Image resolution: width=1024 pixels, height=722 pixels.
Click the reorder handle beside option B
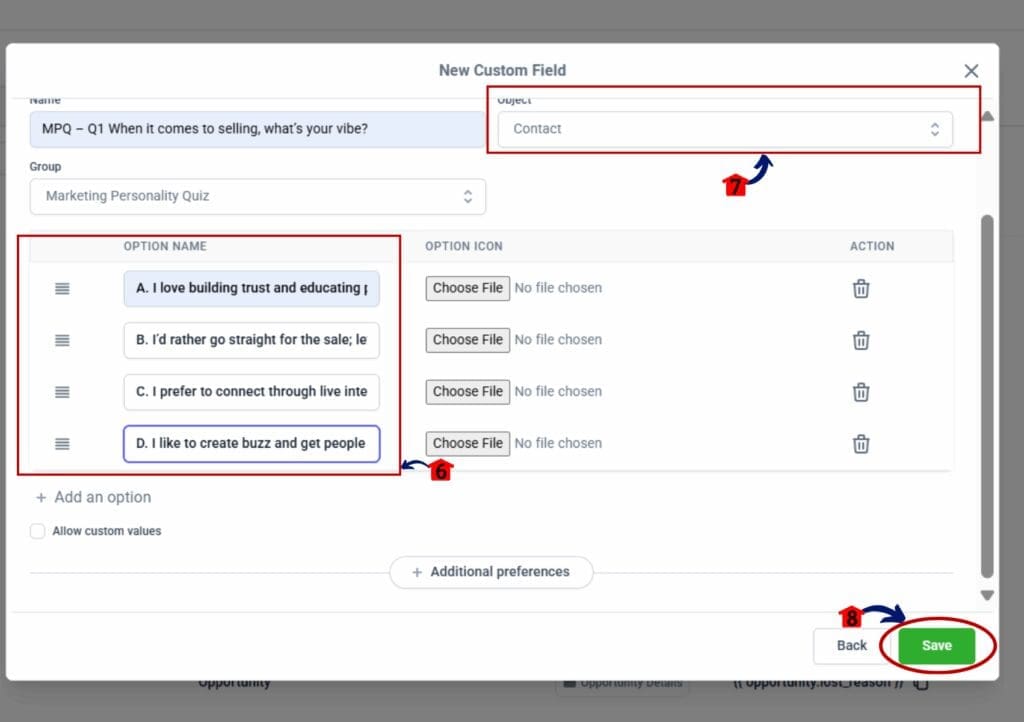pyautogui.click(x=62, y=340)
